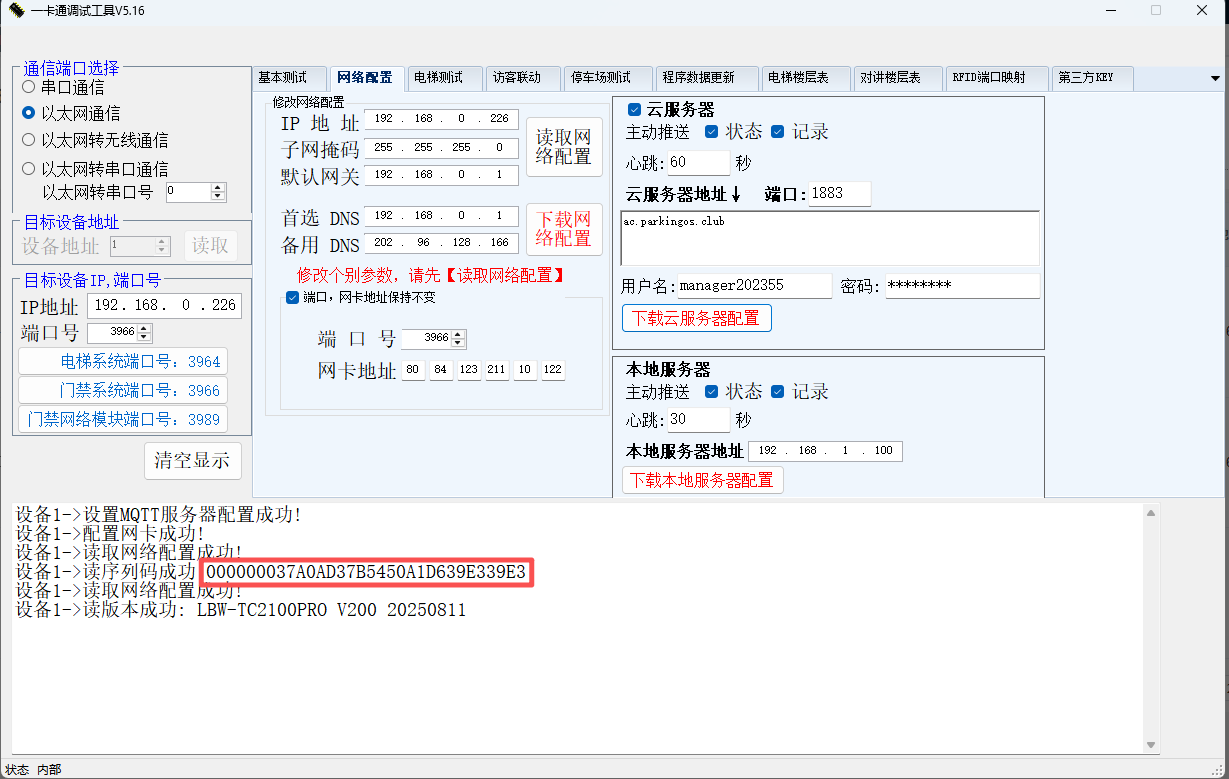
Task: Select 门禁系统端口号:3966 button
Action: click(123, 391)
